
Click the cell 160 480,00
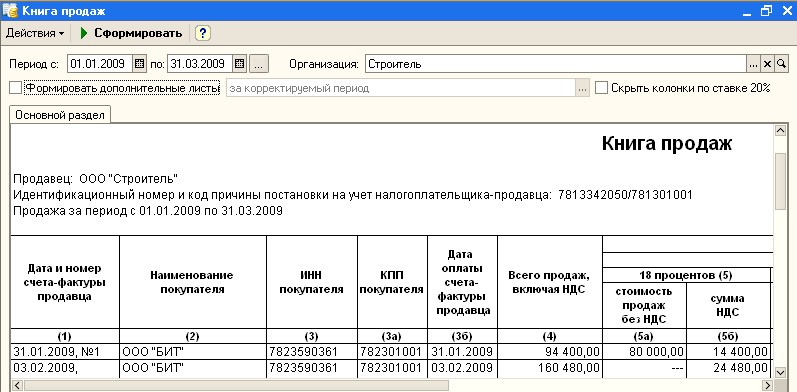550,368
